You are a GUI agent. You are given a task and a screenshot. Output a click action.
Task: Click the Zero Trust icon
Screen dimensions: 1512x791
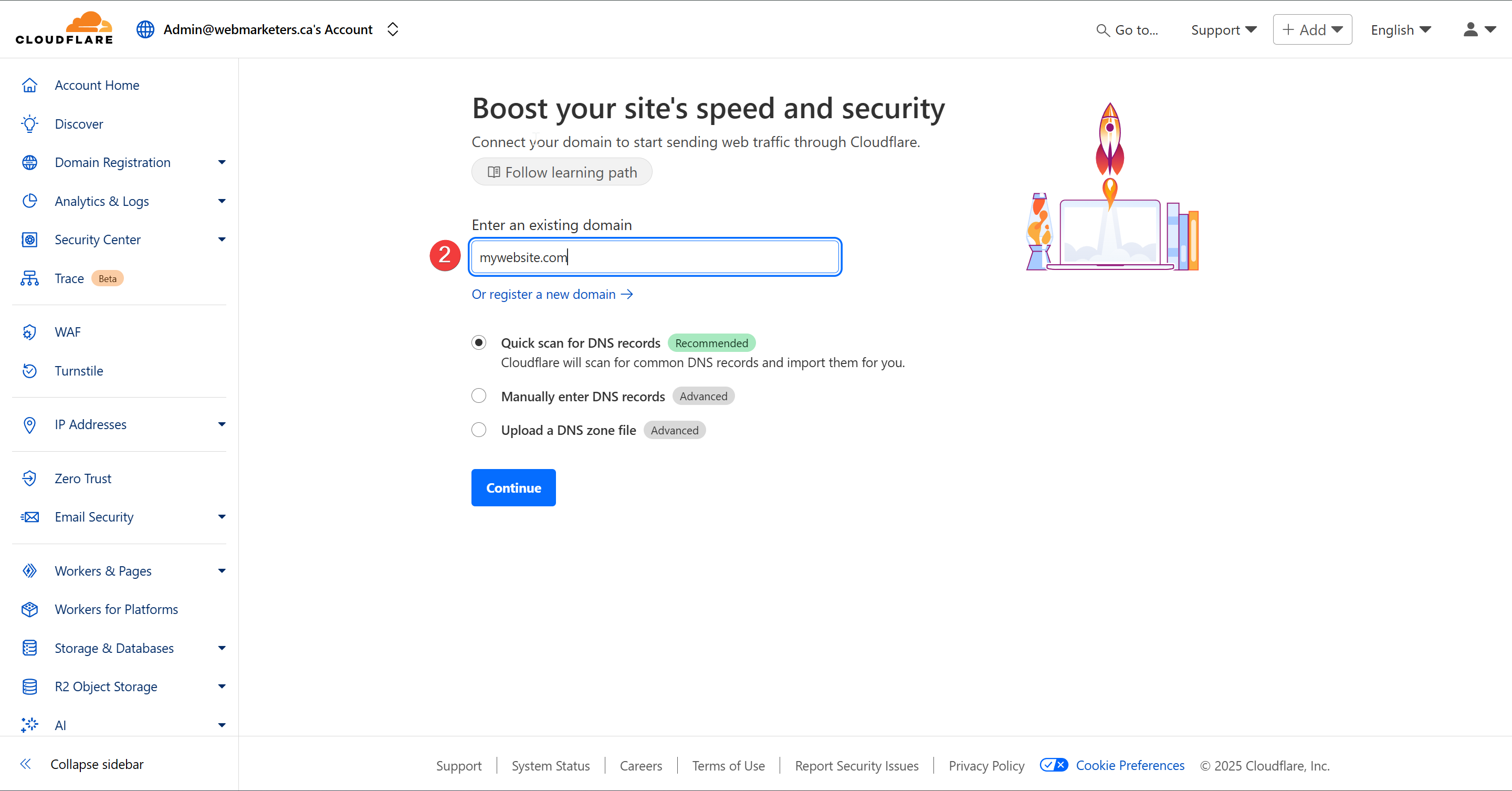point(29,478)
